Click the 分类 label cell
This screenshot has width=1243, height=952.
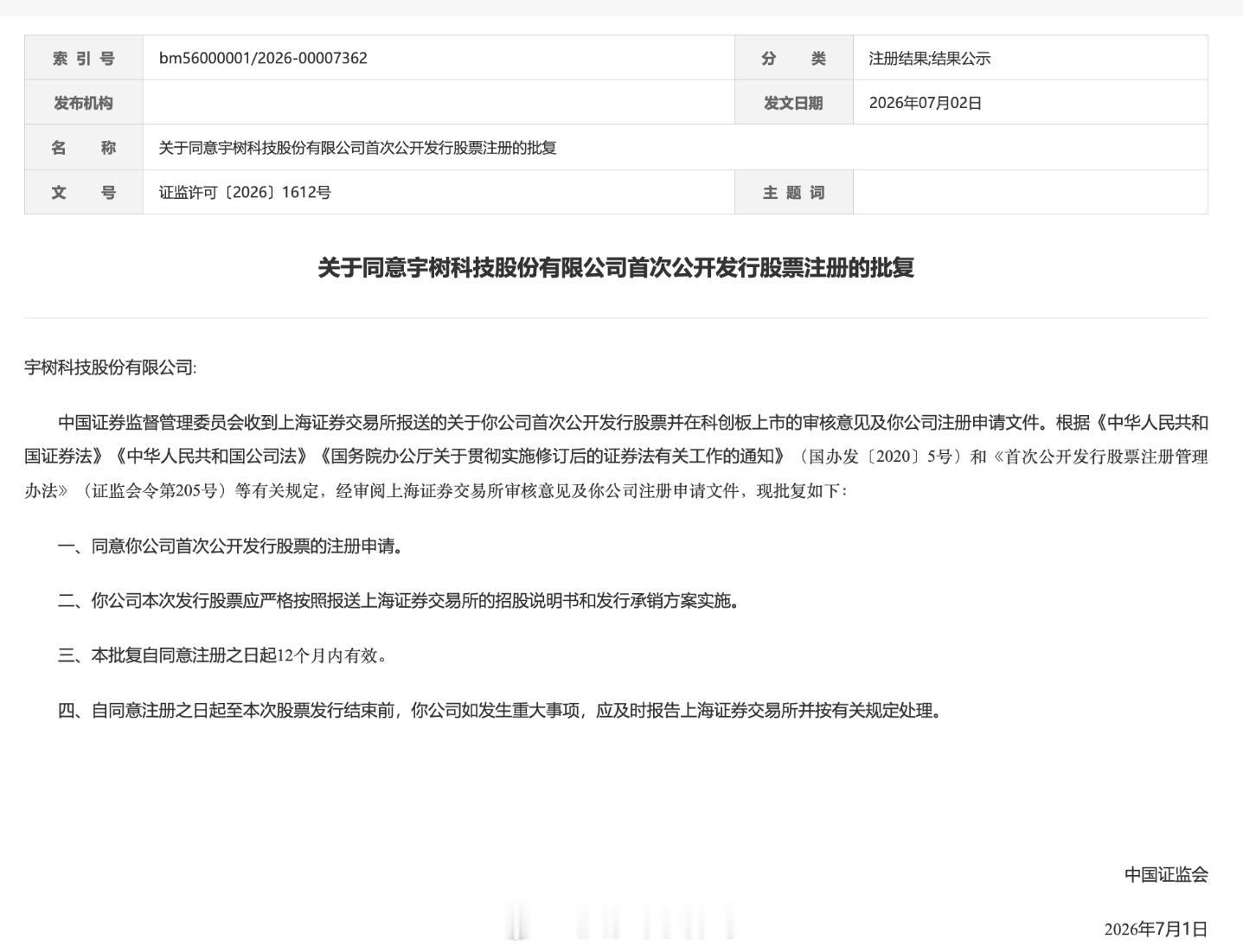(794, 58)
